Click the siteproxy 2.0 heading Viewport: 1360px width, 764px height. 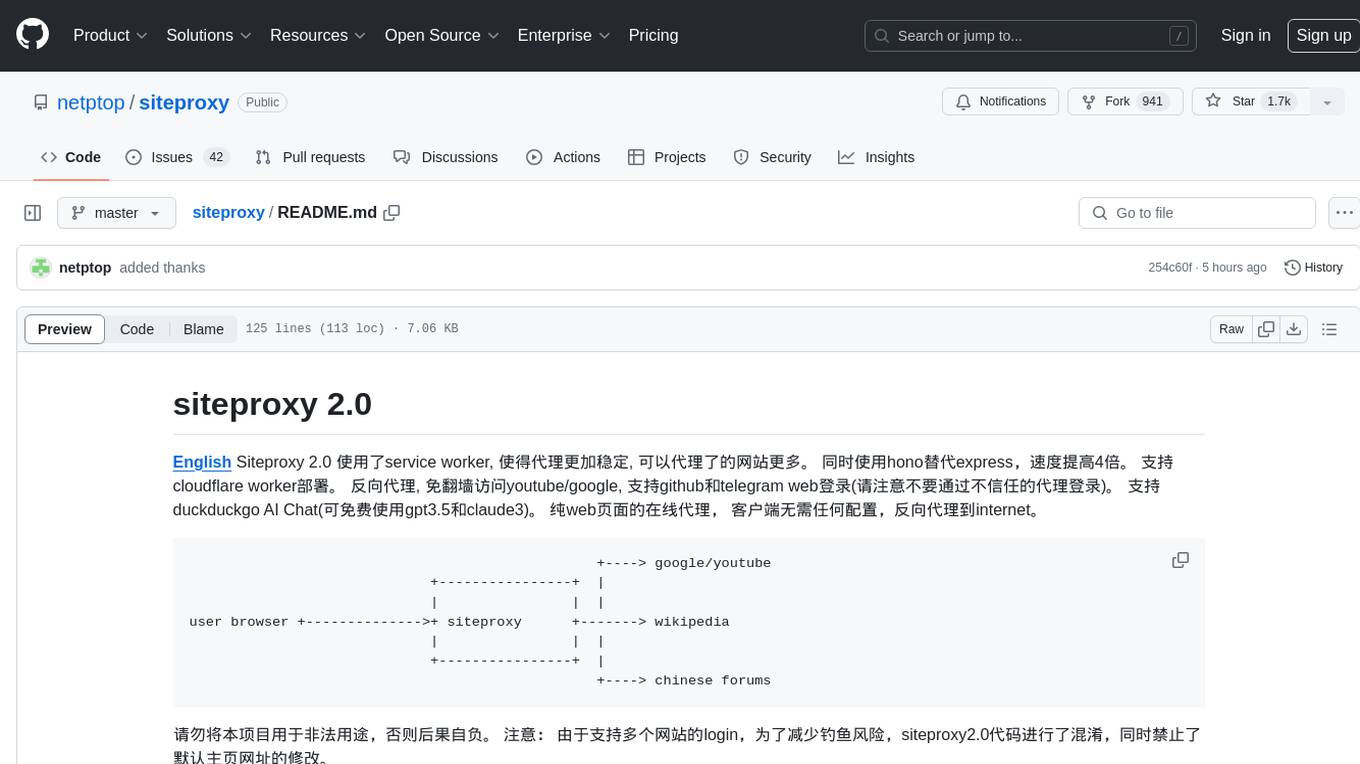pos(272,404)
